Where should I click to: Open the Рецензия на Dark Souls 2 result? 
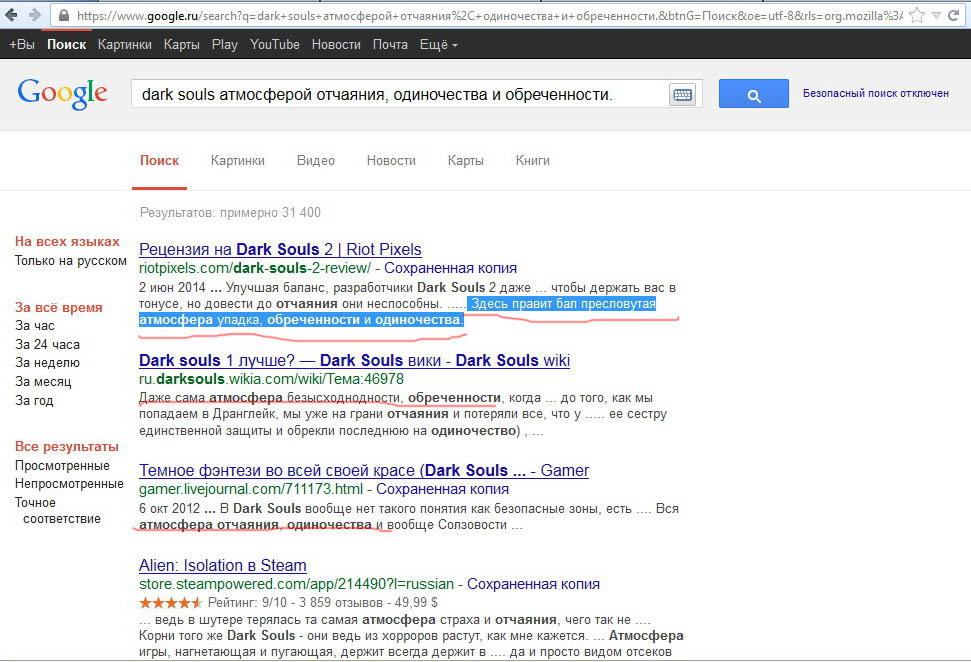(280, 250)
